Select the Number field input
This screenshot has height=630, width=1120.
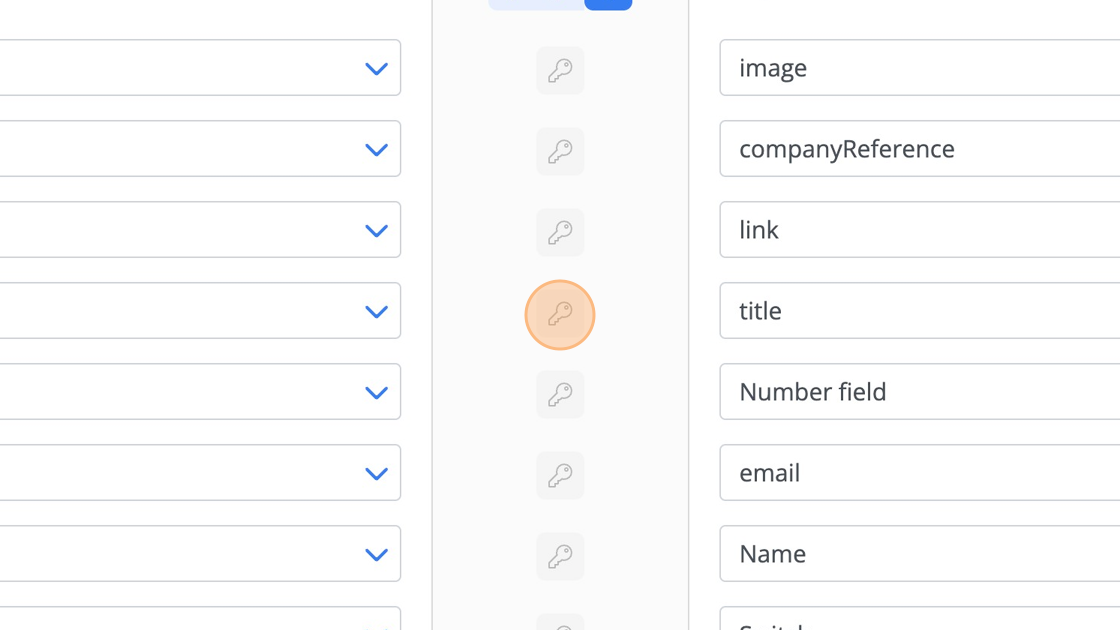tap(920, 391)
